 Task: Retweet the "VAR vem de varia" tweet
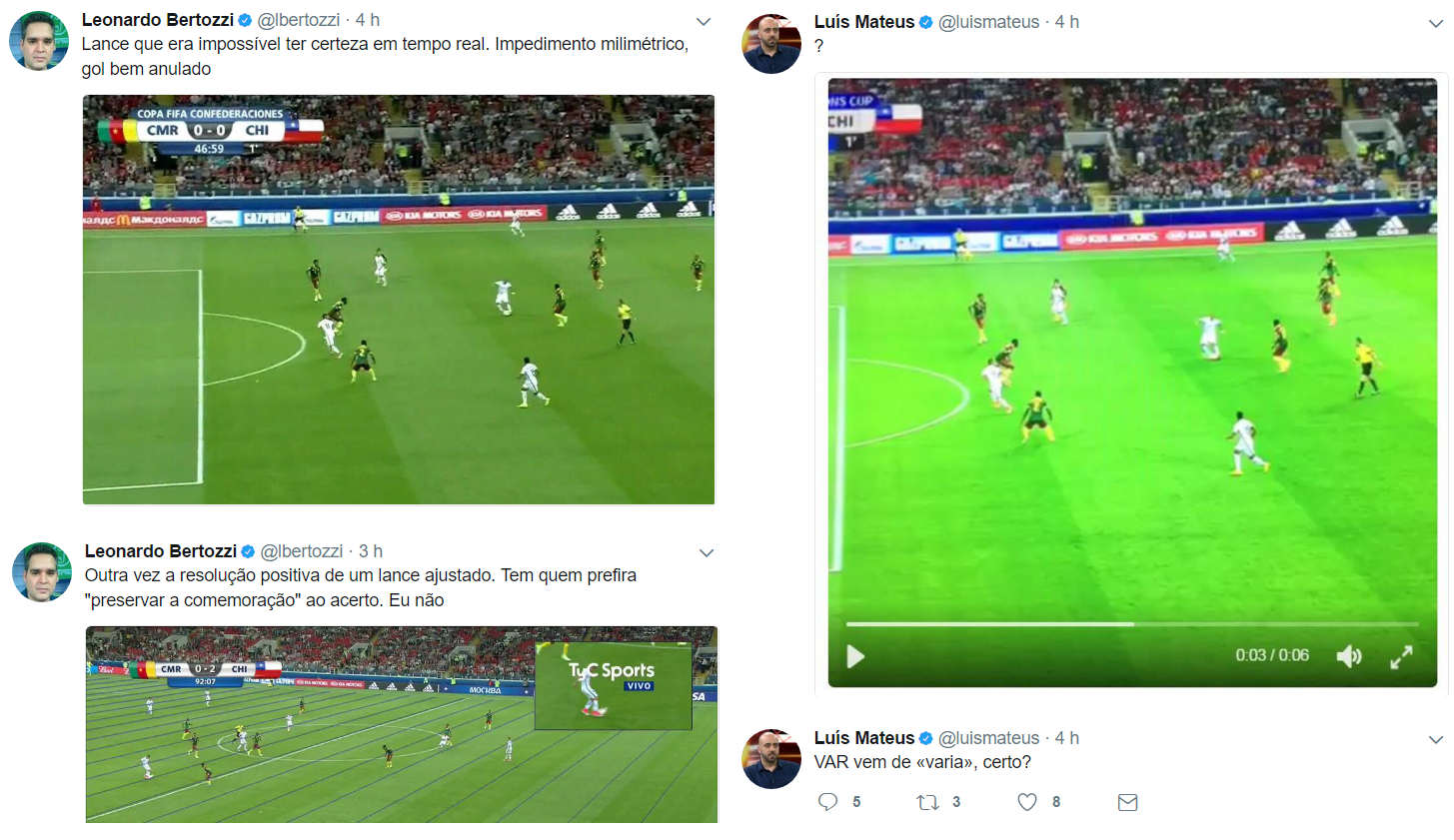927,802
